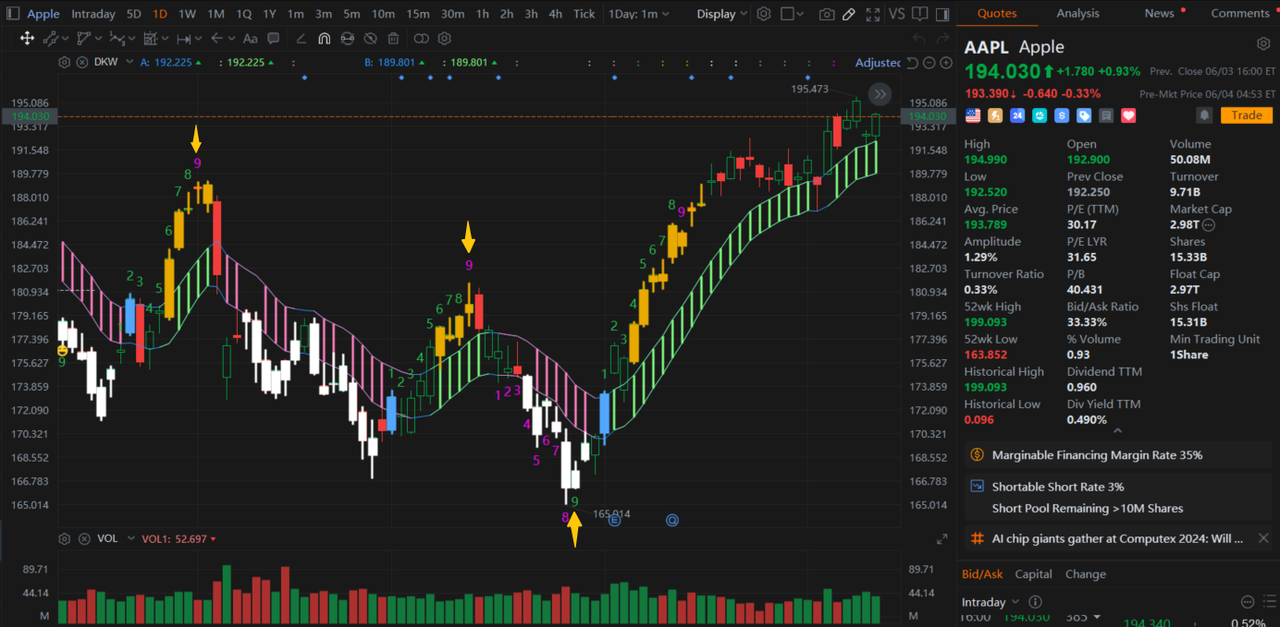Select the crosshair move cursor tool
Viewport: 1280px width, 627px height.
[27, 38]
